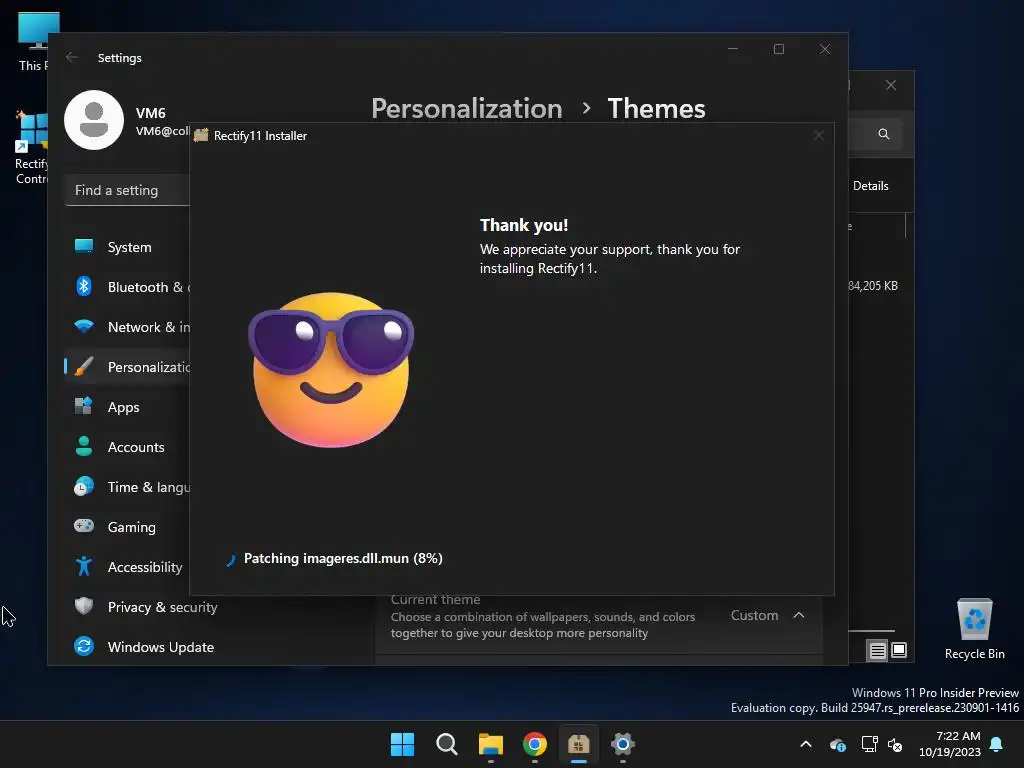Minimize the Settings window
This screenshot has width=1024, height=768.
click(733, 49)
